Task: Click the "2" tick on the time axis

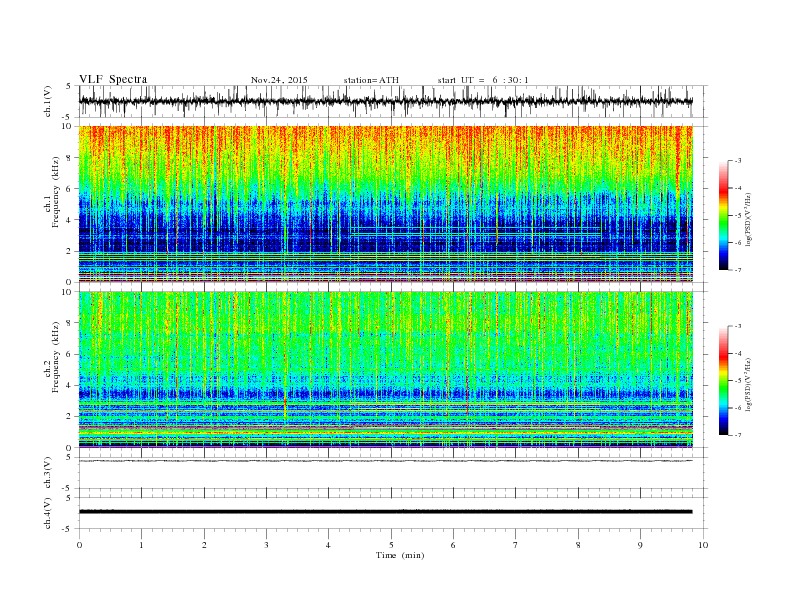Action: pos(204,545)
